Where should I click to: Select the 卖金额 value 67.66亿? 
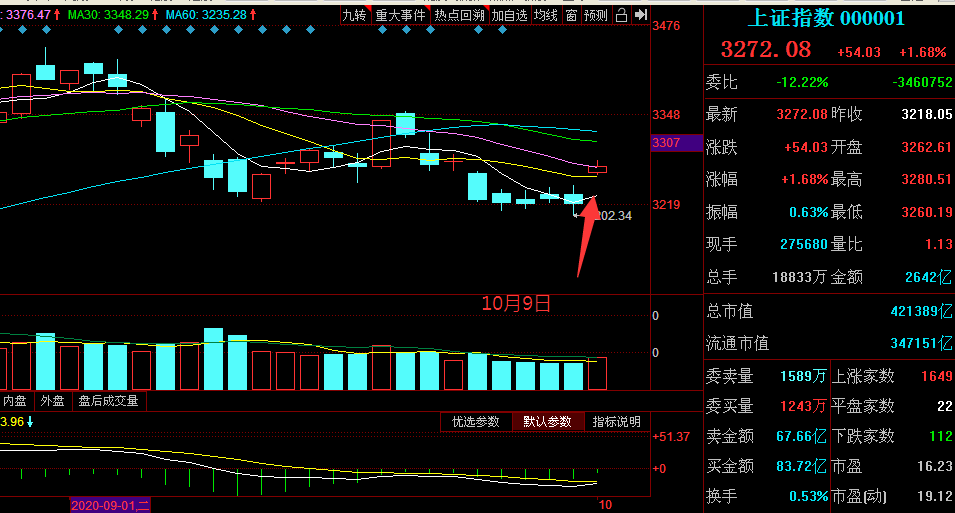point(802,436)
